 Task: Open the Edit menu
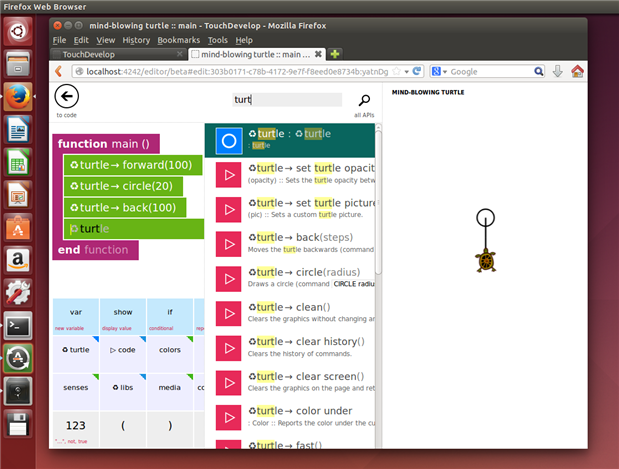tap(81, 40)
